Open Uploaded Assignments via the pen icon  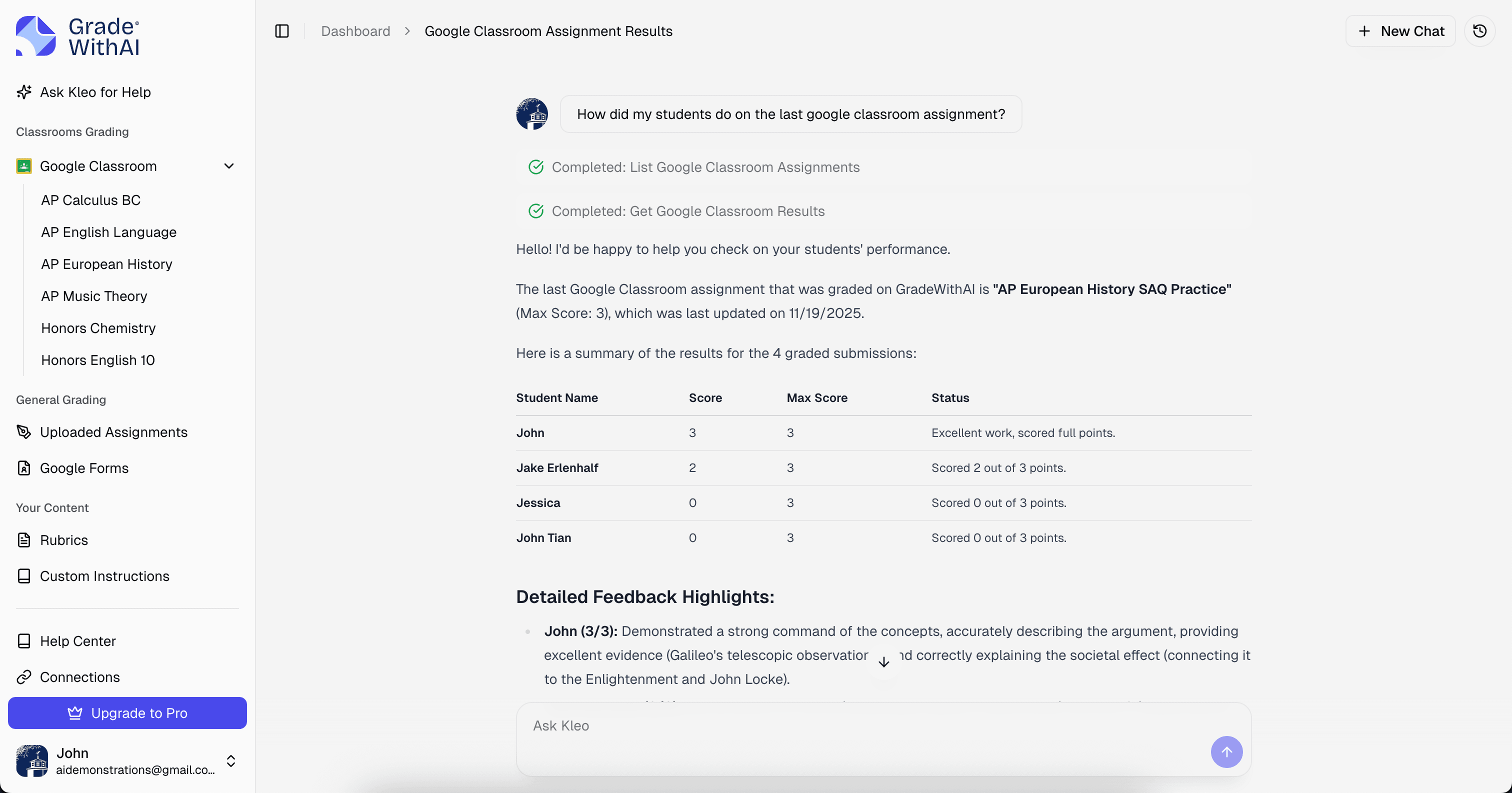[23, 432]
